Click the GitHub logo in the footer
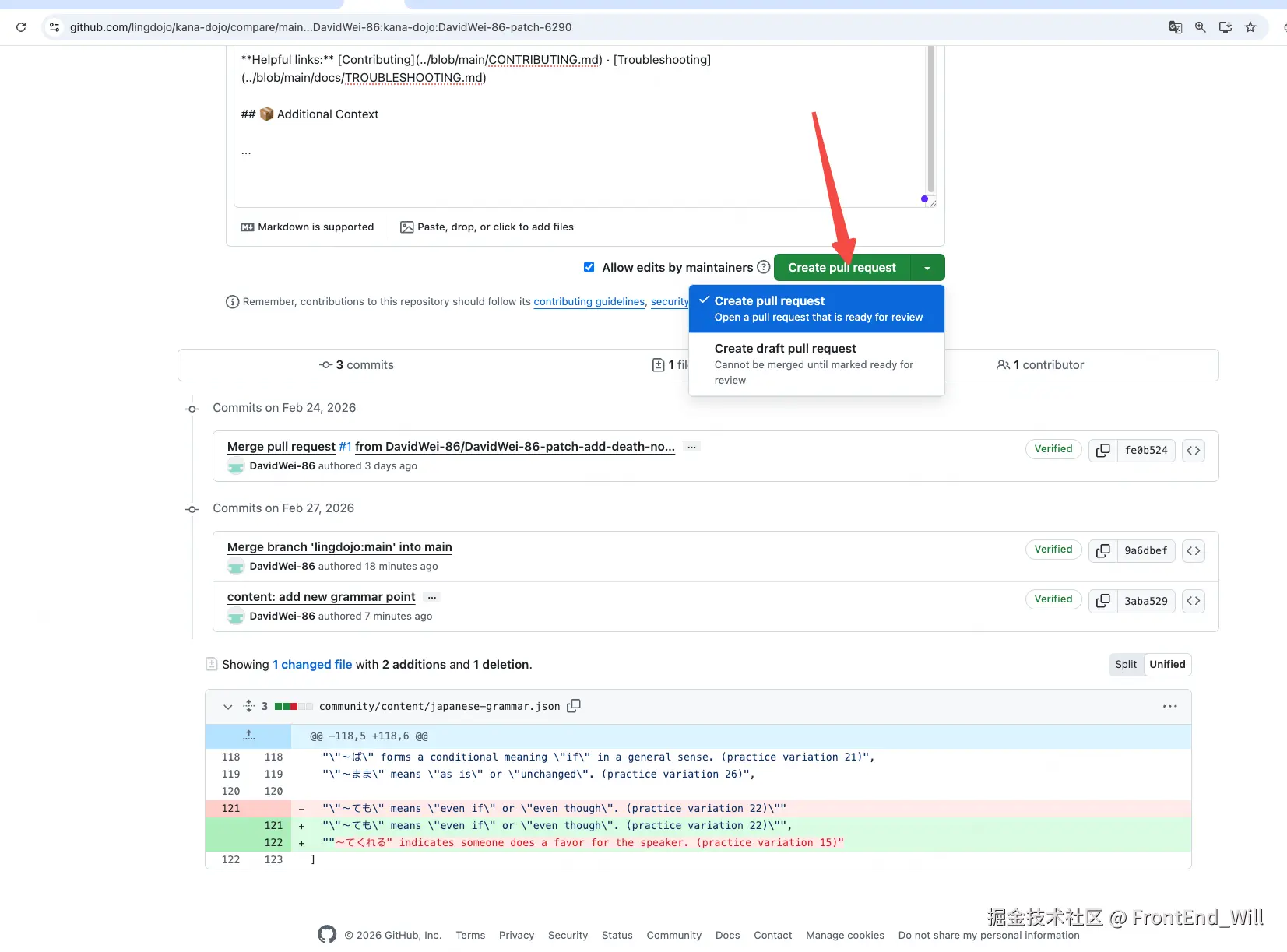Screen dimensions: 1287x952 [327, 935]
